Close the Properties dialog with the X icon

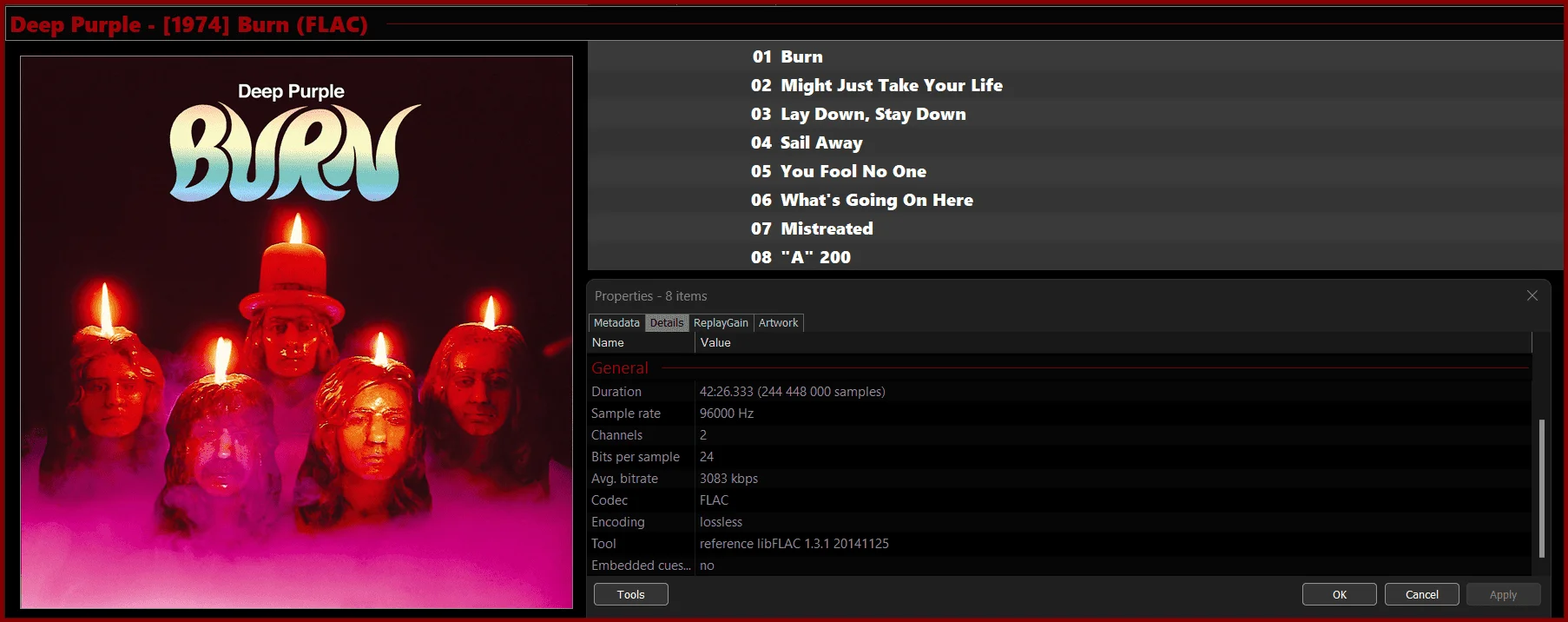coord(1532,295)
